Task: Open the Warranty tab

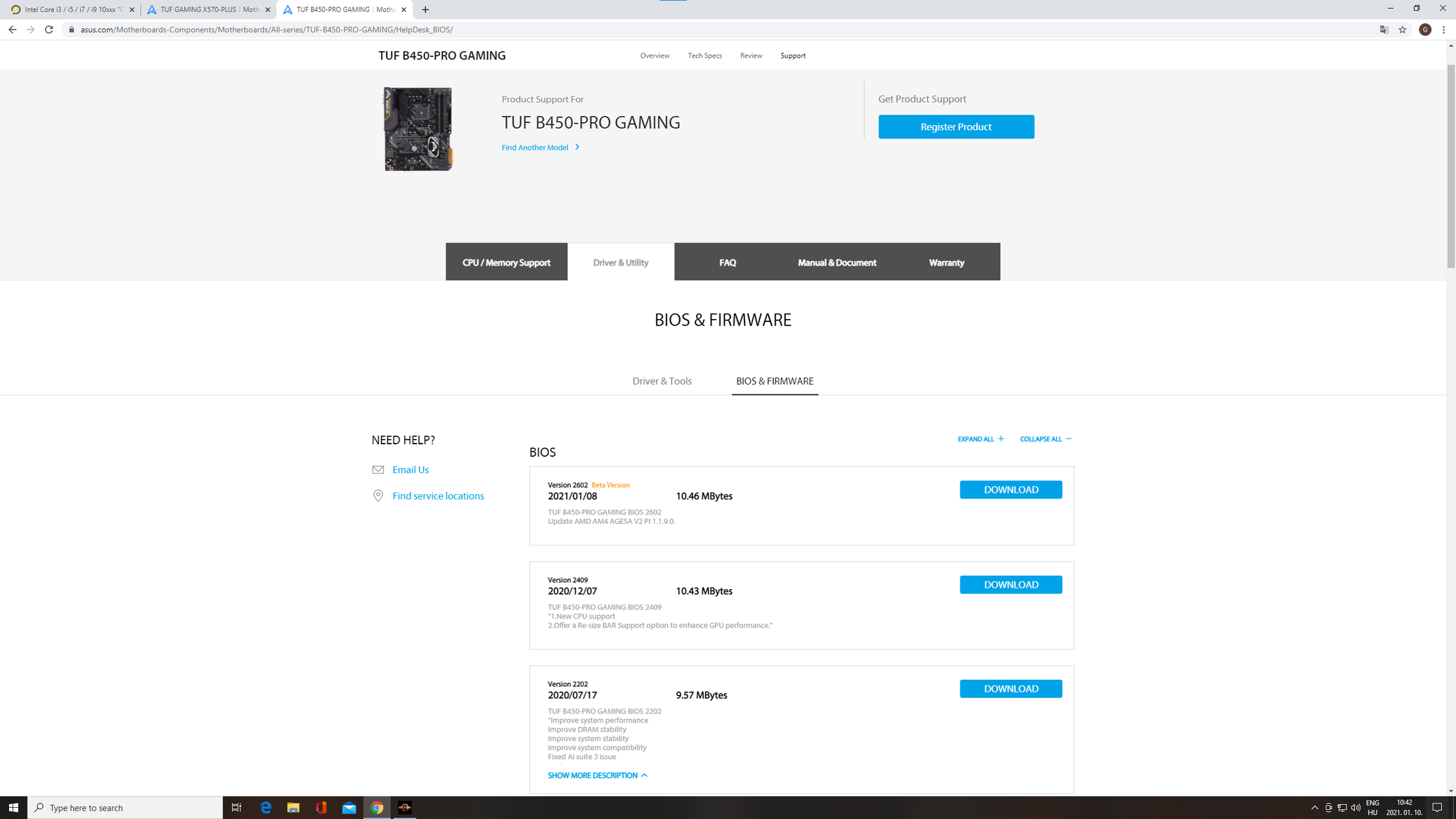Action: (x=946, y=262)
